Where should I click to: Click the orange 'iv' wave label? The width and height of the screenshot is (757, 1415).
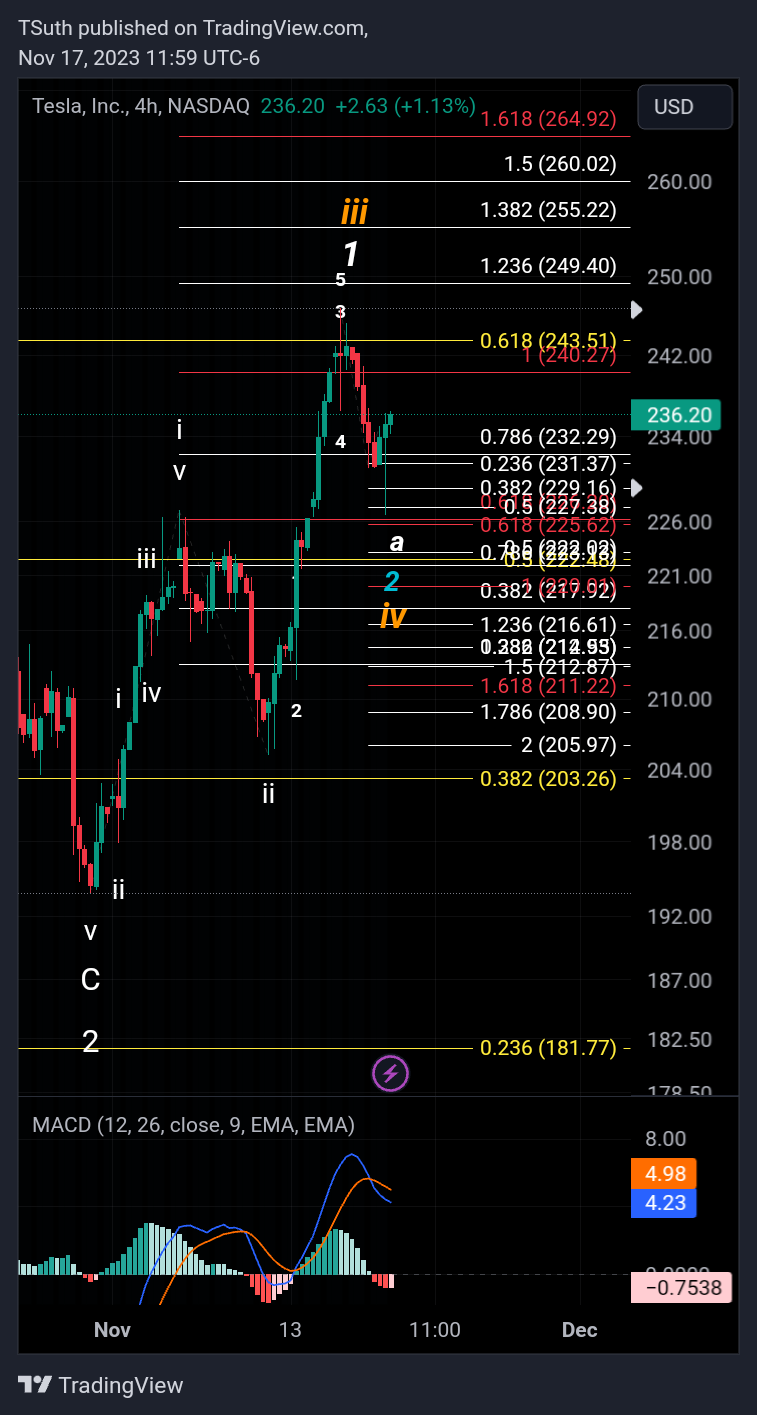pos(392,617)
